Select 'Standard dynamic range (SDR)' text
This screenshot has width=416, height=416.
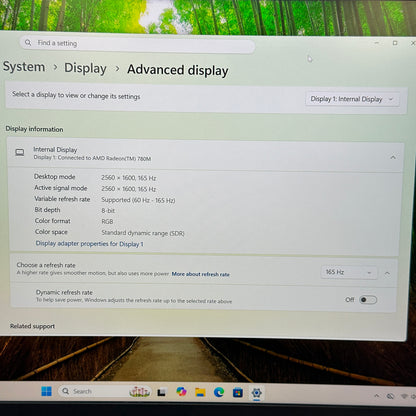(143, 233)
